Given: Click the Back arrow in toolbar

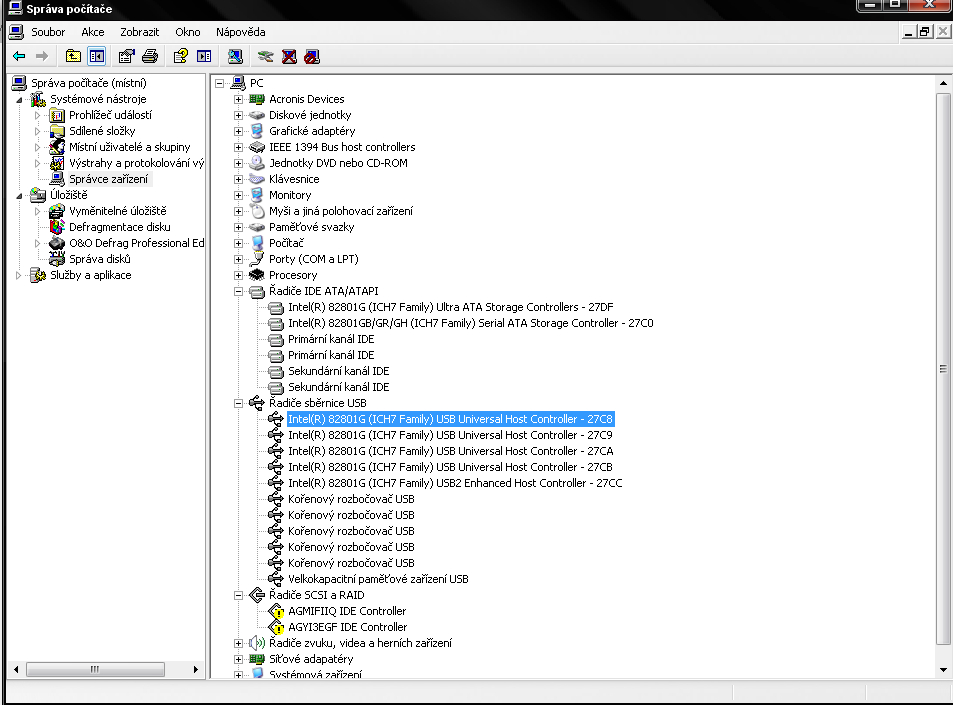Looking at the screenshot, I should click(x=18, y=56).
